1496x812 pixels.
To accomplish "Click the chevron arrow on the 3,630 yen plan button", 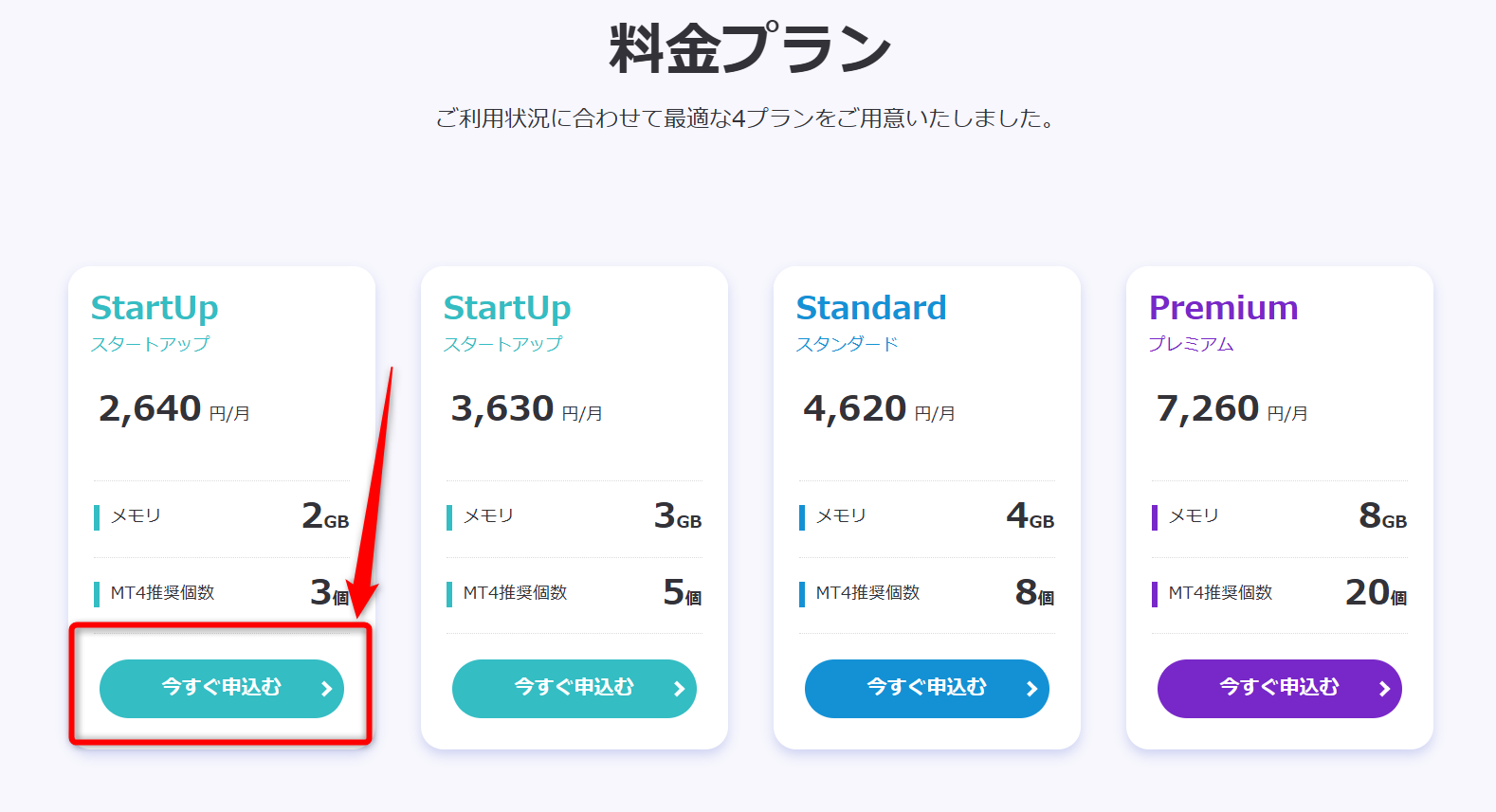I will click(x=679, y=689).
